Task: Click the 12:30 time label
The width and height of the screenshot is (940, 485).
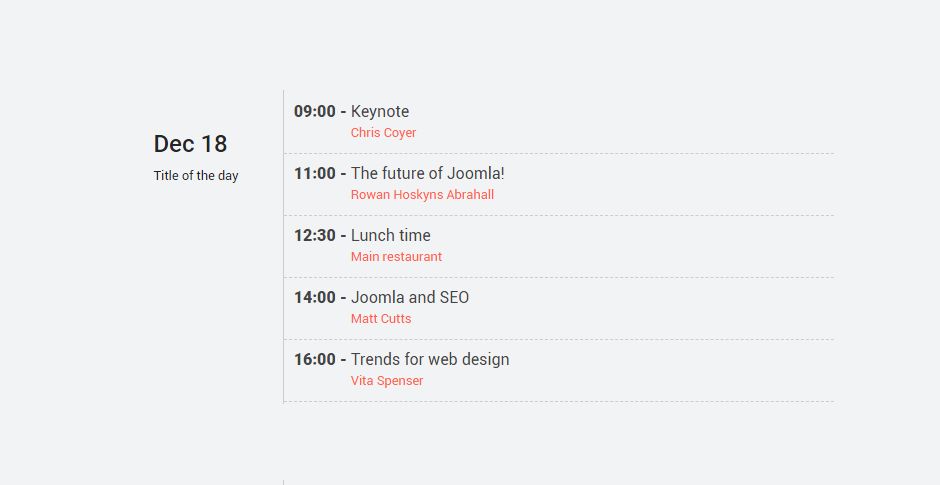Action: pos(315,235)
